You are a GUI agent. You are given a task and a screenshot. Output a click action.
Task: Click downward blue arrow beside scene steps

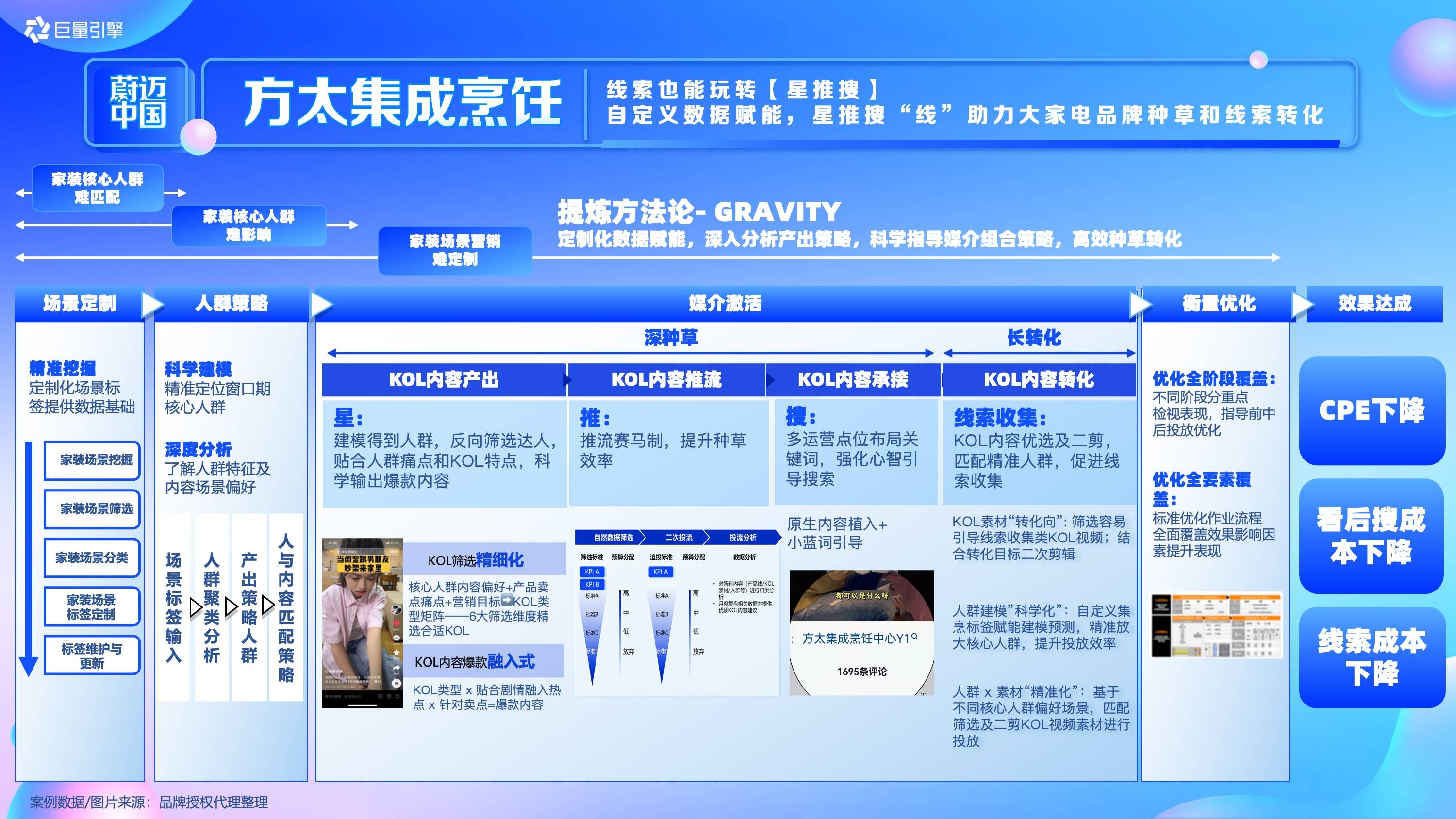click(28, 558)
